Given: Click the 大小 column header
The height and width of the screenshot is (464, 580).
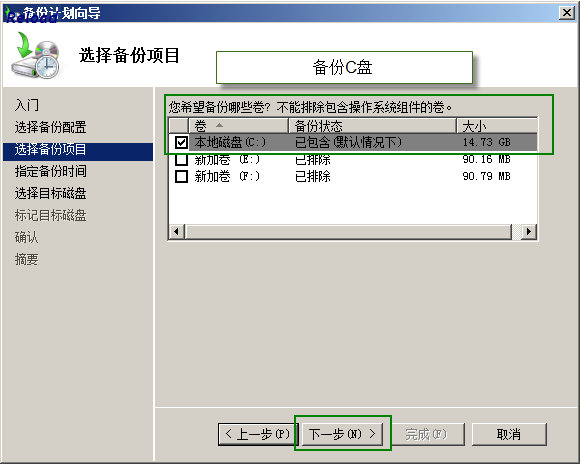Looking at the screenshot, I should click(x=497, y=126).
